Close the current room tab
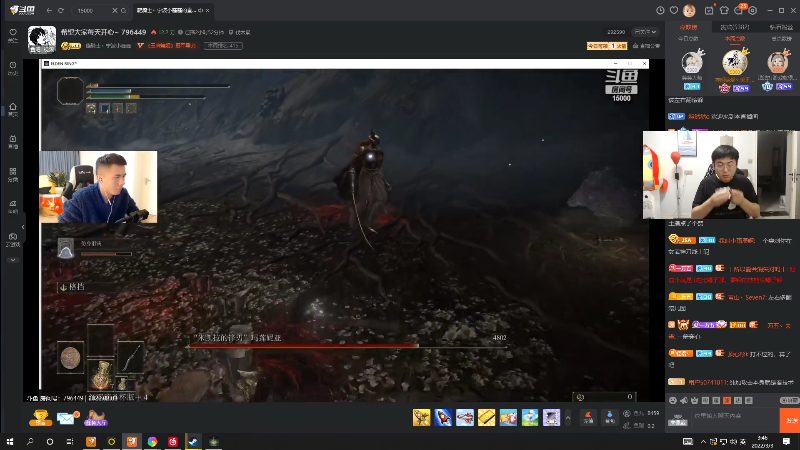Image resolution: width=800 pixels, height=450 pixels. point(208,10)
